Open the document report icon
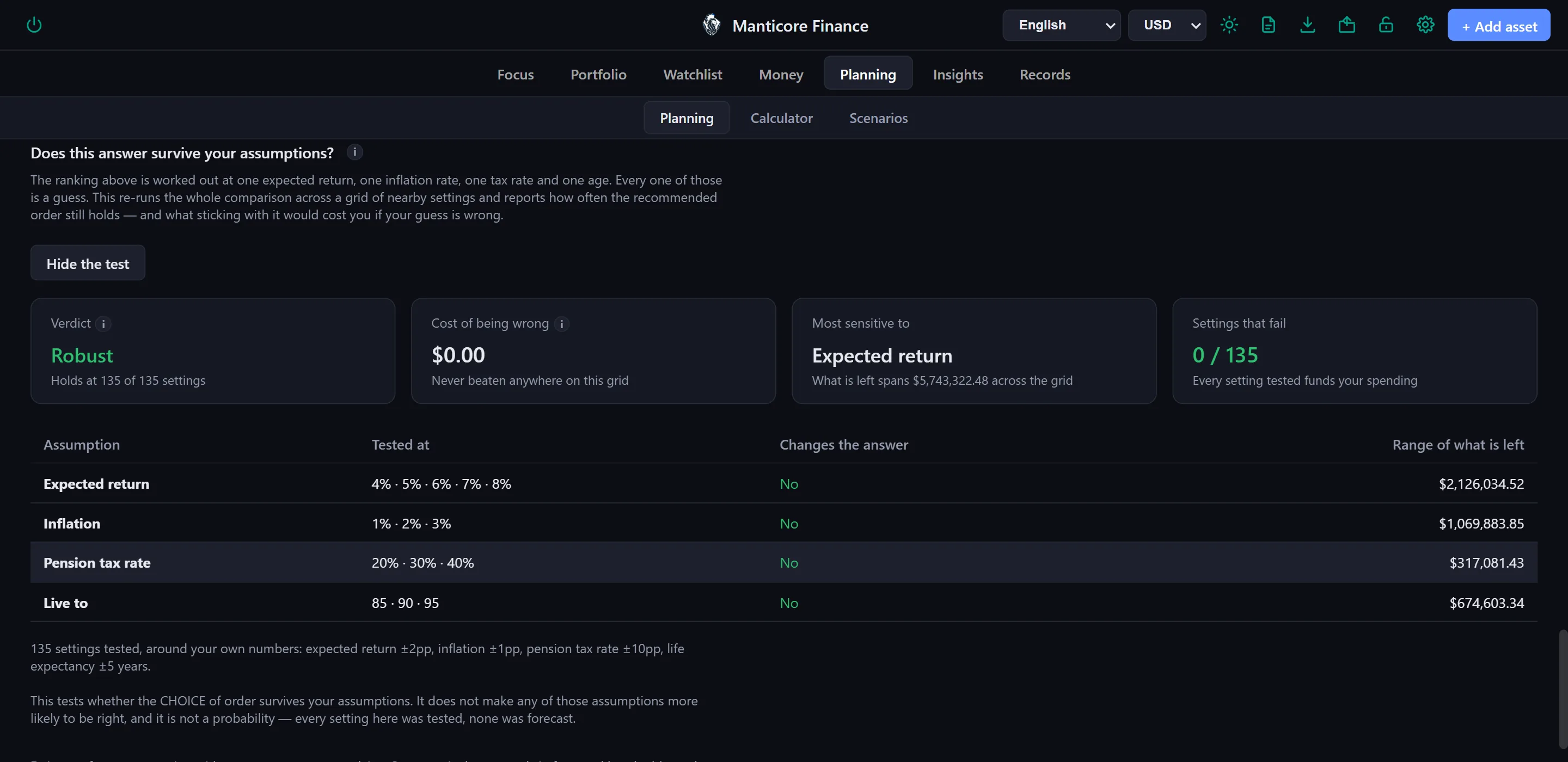 point(1269,25)
